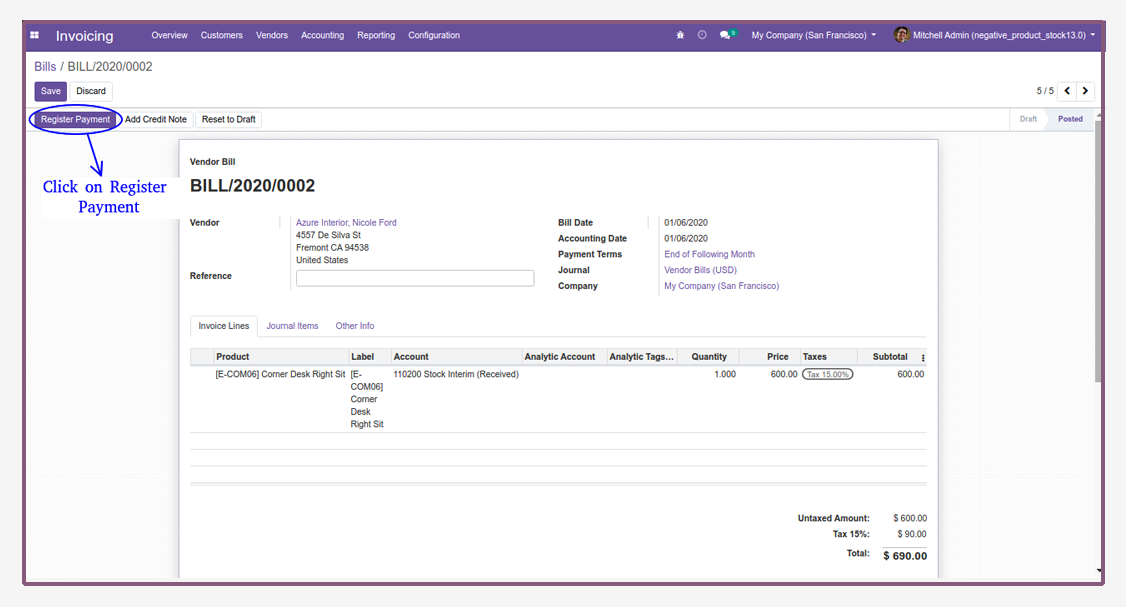
Task: Open the conversations chat icon
Action: click(727, 34)
